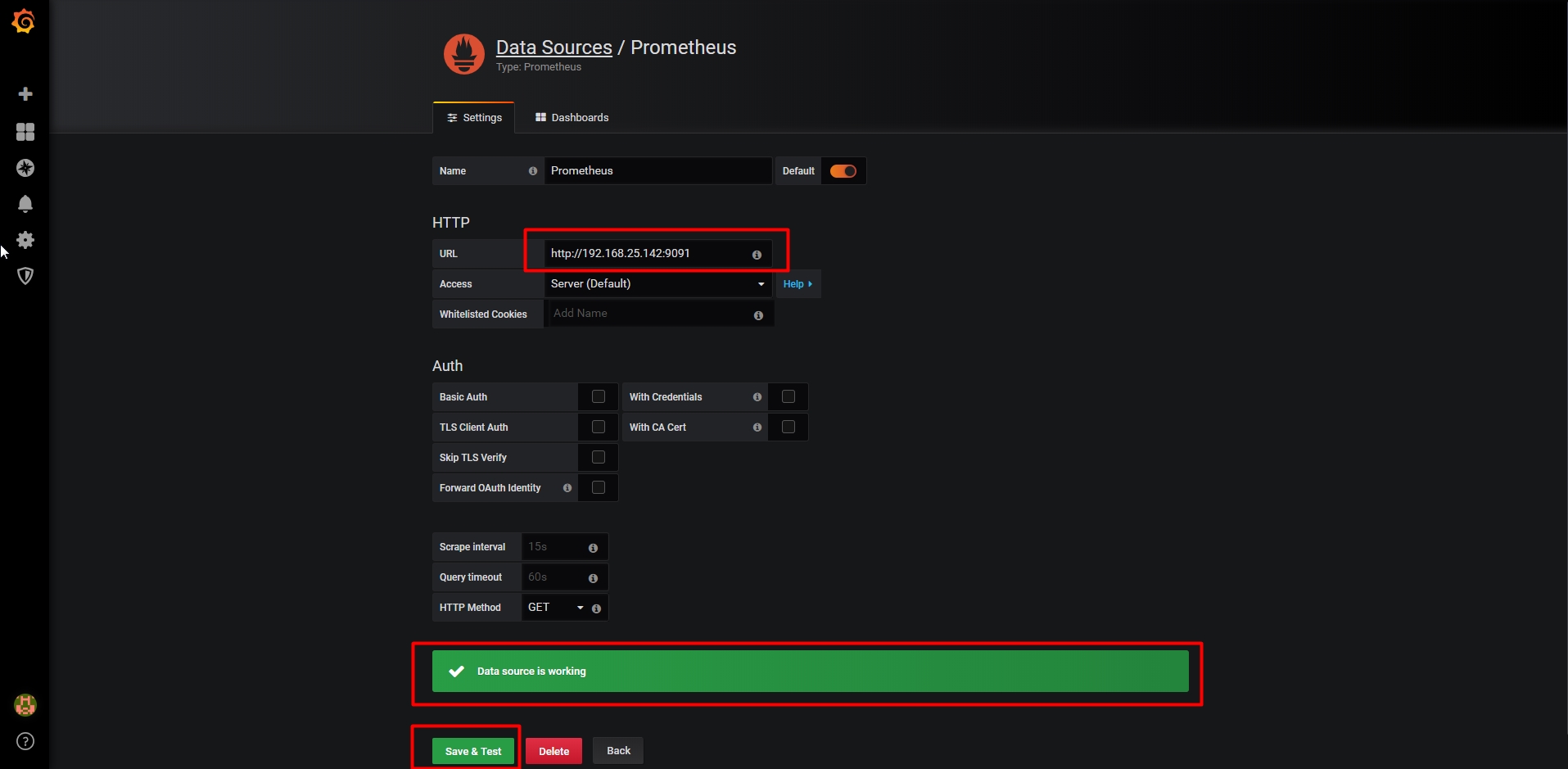This screenshot has width=1568, height=769.
Task: Open the Explore compass icon
Action: (x=25, y=168)
